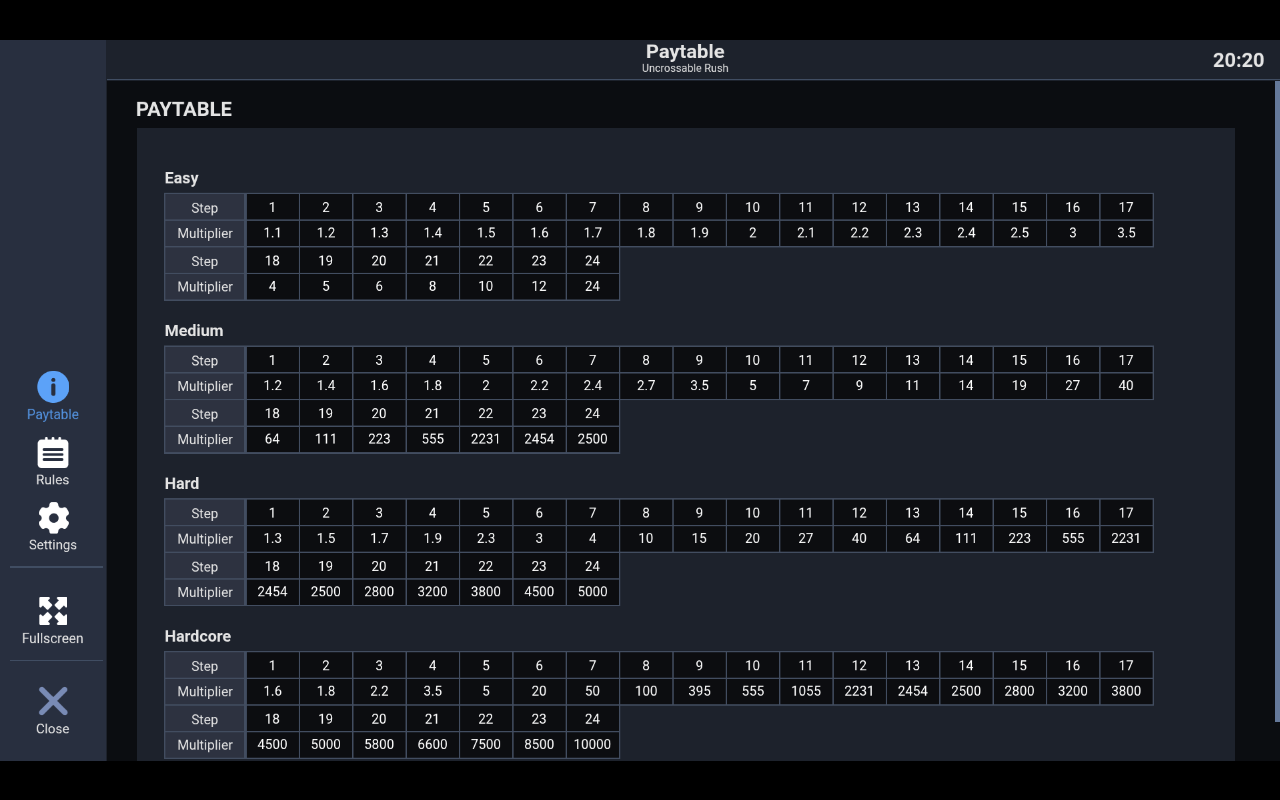Open the Rules notepad icon
The height and width of the screenshot is (800, 1280).
coord(53,453)
